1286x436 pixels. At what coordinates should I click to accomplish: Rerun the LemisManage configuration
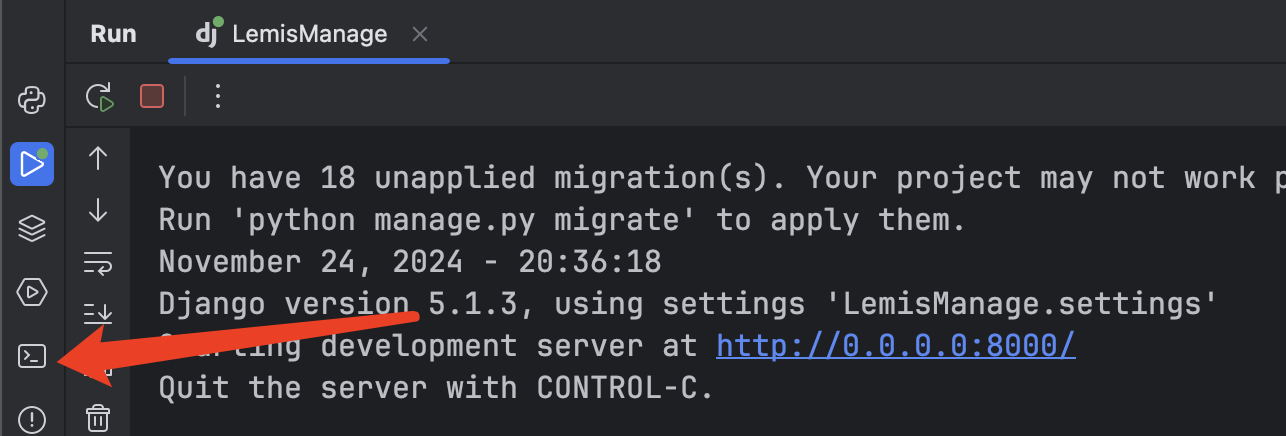[99, 96]
